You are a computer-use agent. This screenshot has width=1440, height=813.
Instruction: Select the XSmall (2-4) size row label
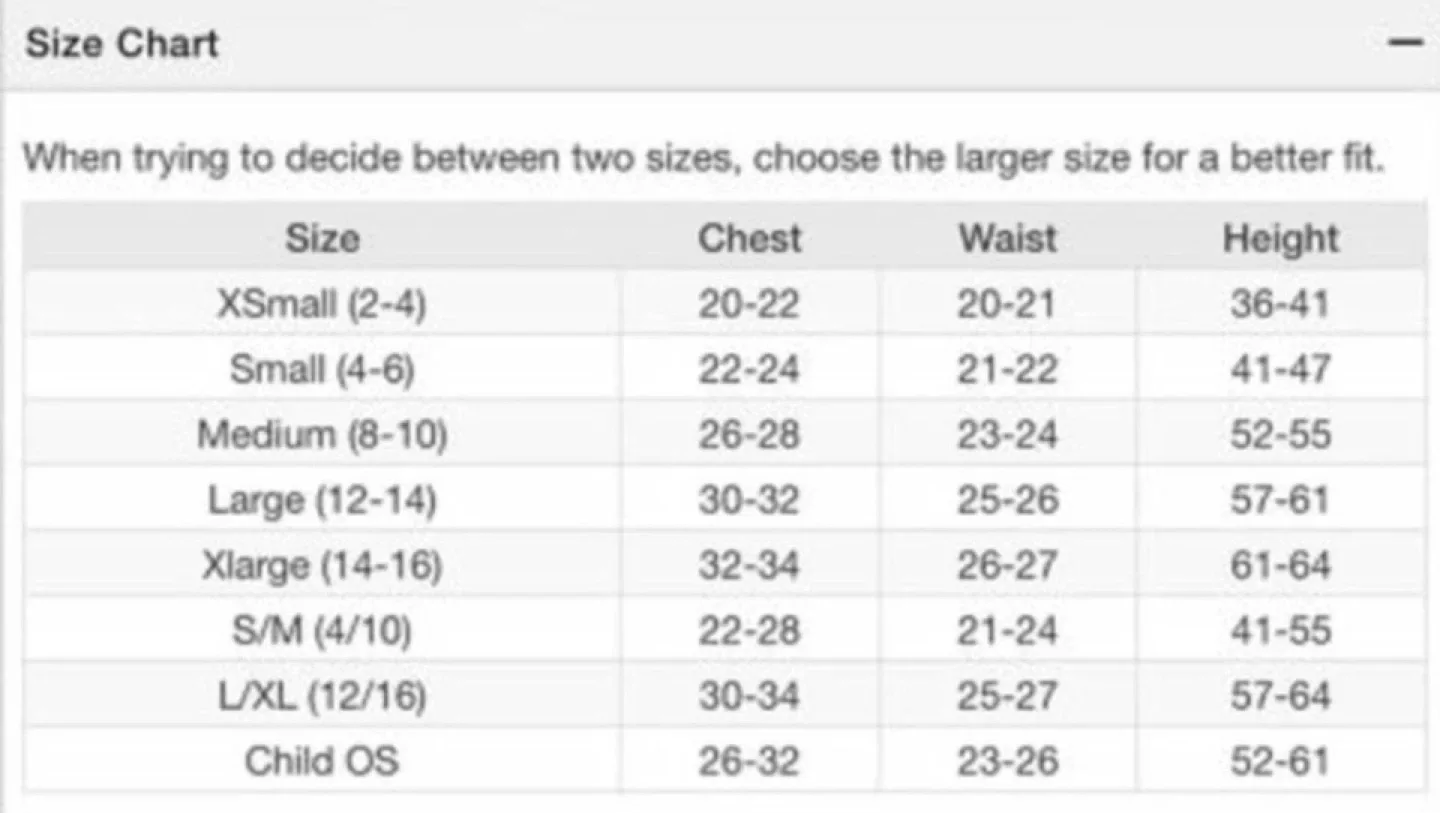322,304
